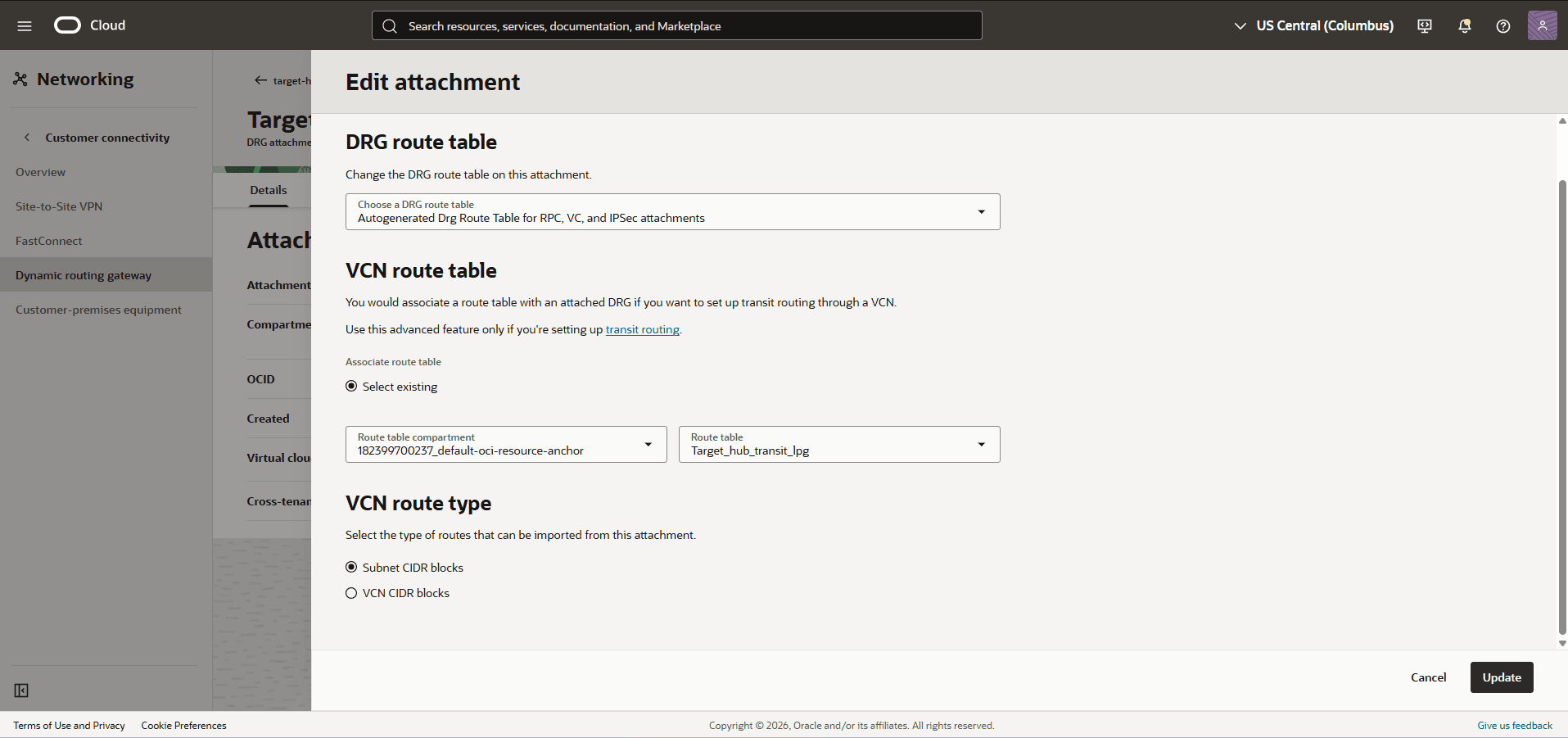Focus the search resources and services field
The image size is (1568, 738).
pyautogui.click(x=677, y=25)
